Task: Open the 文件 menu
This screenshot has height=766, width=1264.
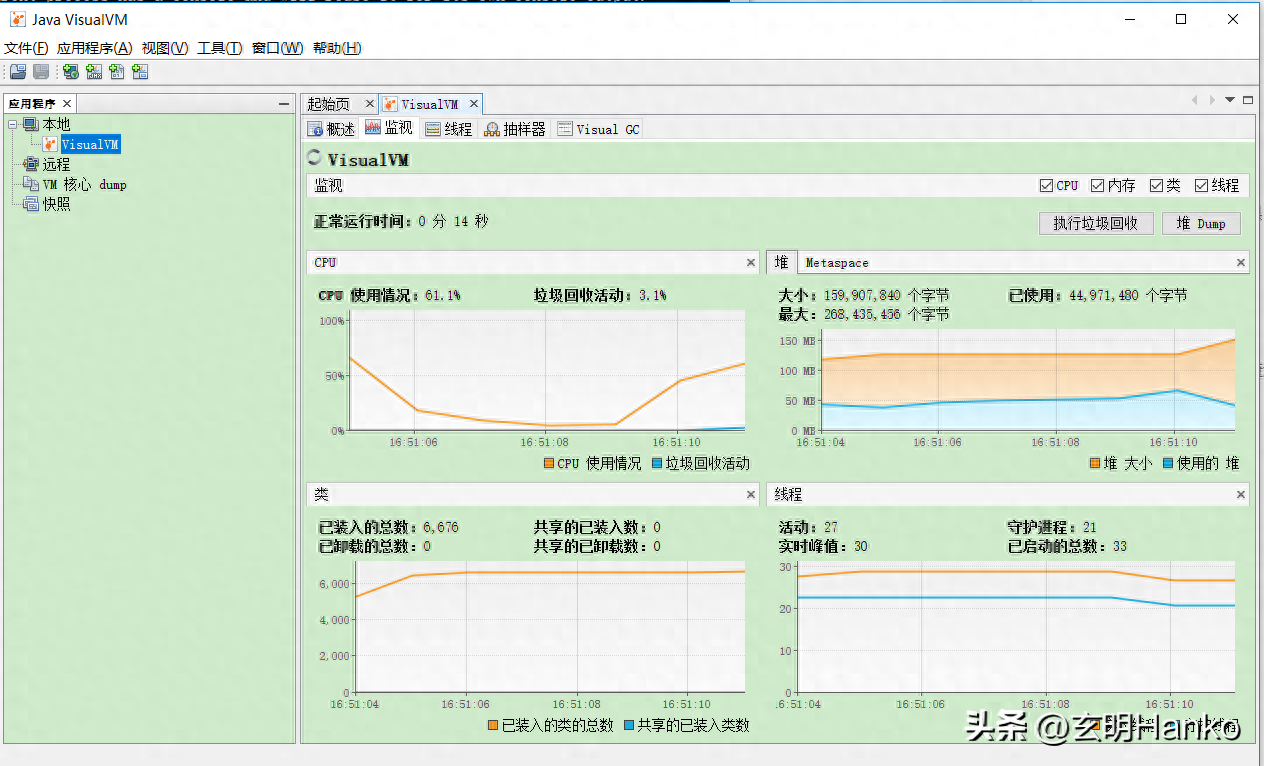Action: (x=26, y=48)
